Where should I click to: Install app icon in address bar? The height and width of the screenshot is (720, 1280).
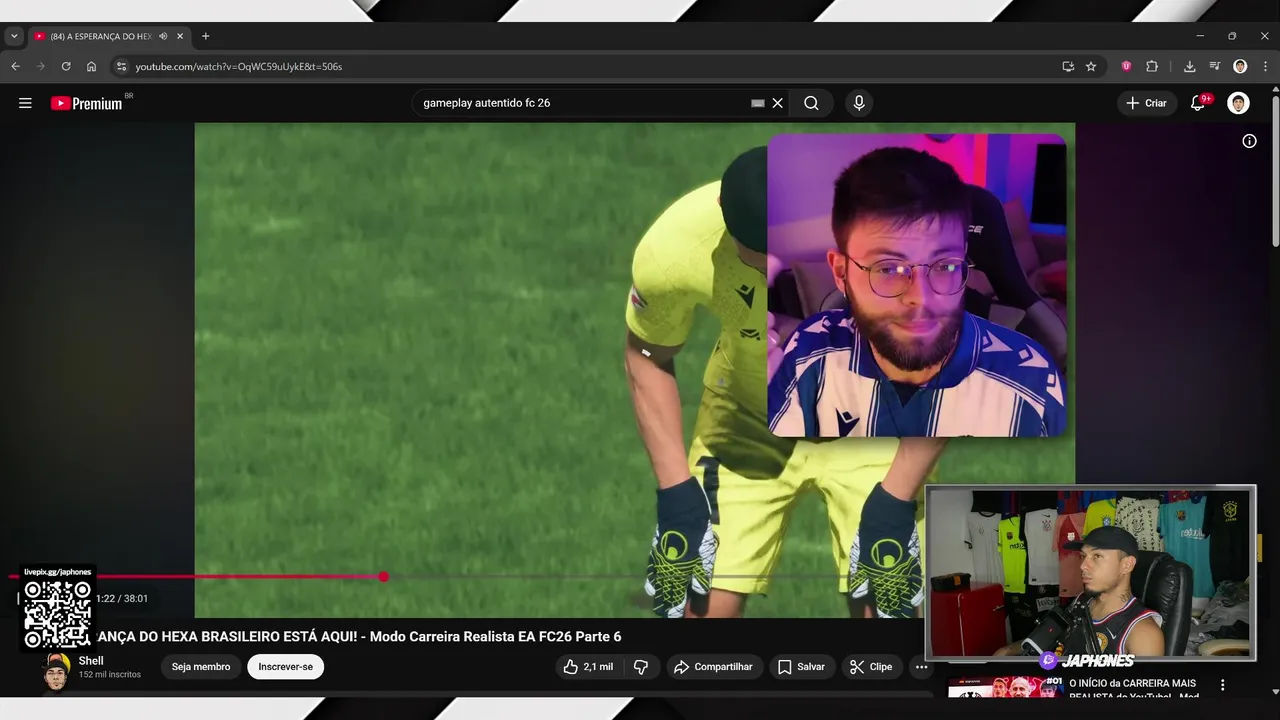point(1068,66)
